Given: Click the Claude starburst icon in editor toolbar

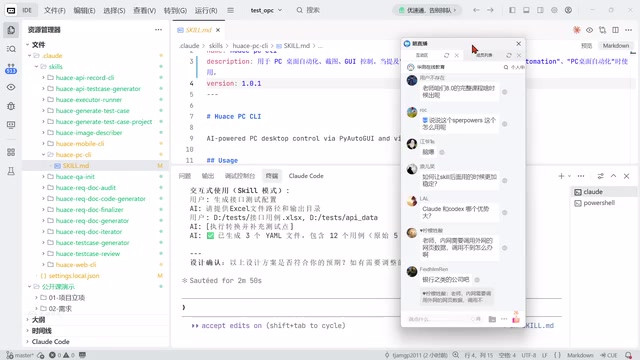Looking at the screenshot, I should tap(577, 30).
